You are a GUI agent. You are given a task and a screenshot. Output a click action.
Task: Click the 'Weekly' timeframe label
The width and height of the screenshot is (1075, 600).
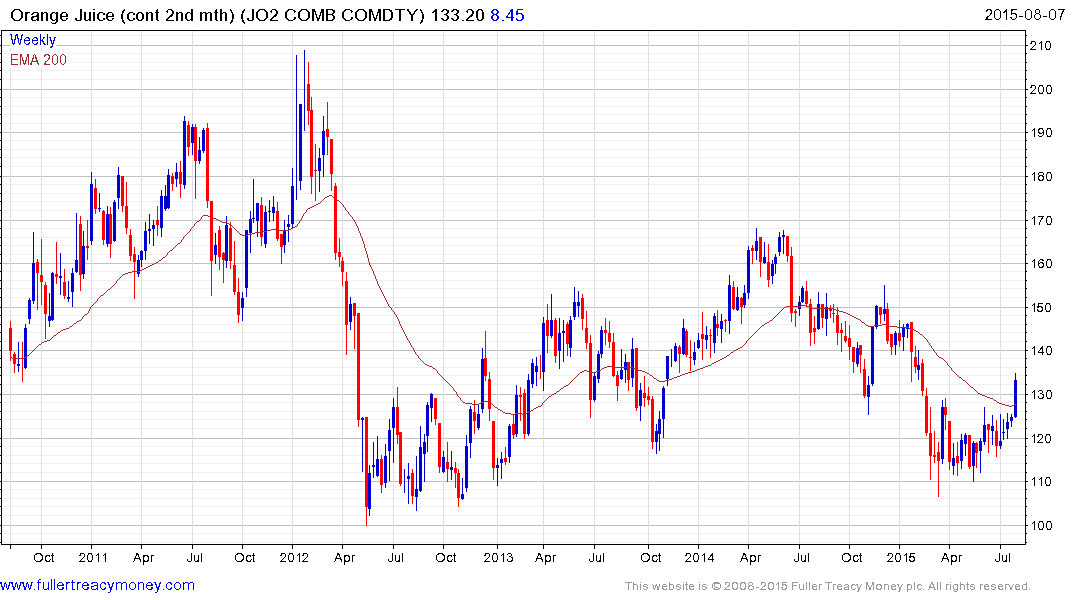click(x=33, y=40)
